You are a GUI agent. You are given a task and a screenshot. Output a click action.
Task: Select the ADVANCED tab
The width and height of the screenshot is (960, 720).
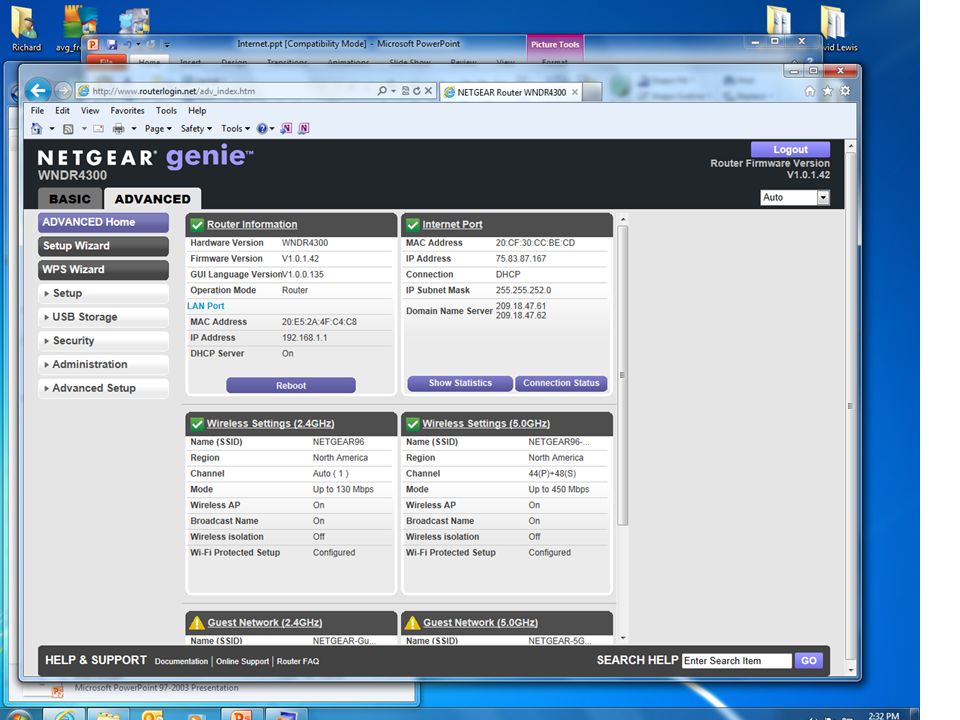152,199
